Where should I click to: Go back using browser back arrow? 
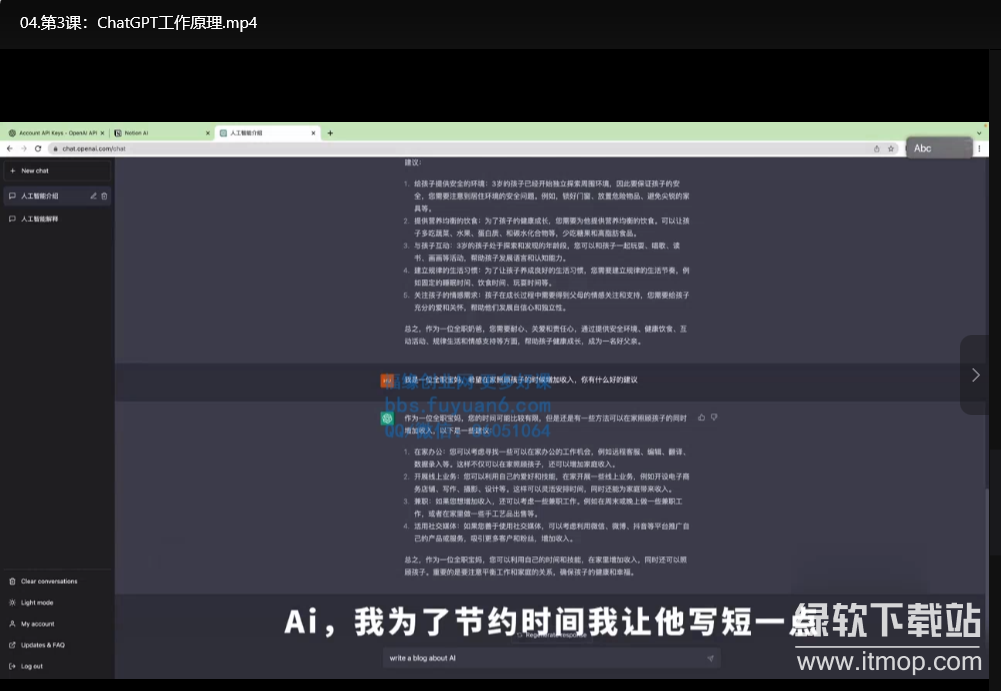[10, 148]
